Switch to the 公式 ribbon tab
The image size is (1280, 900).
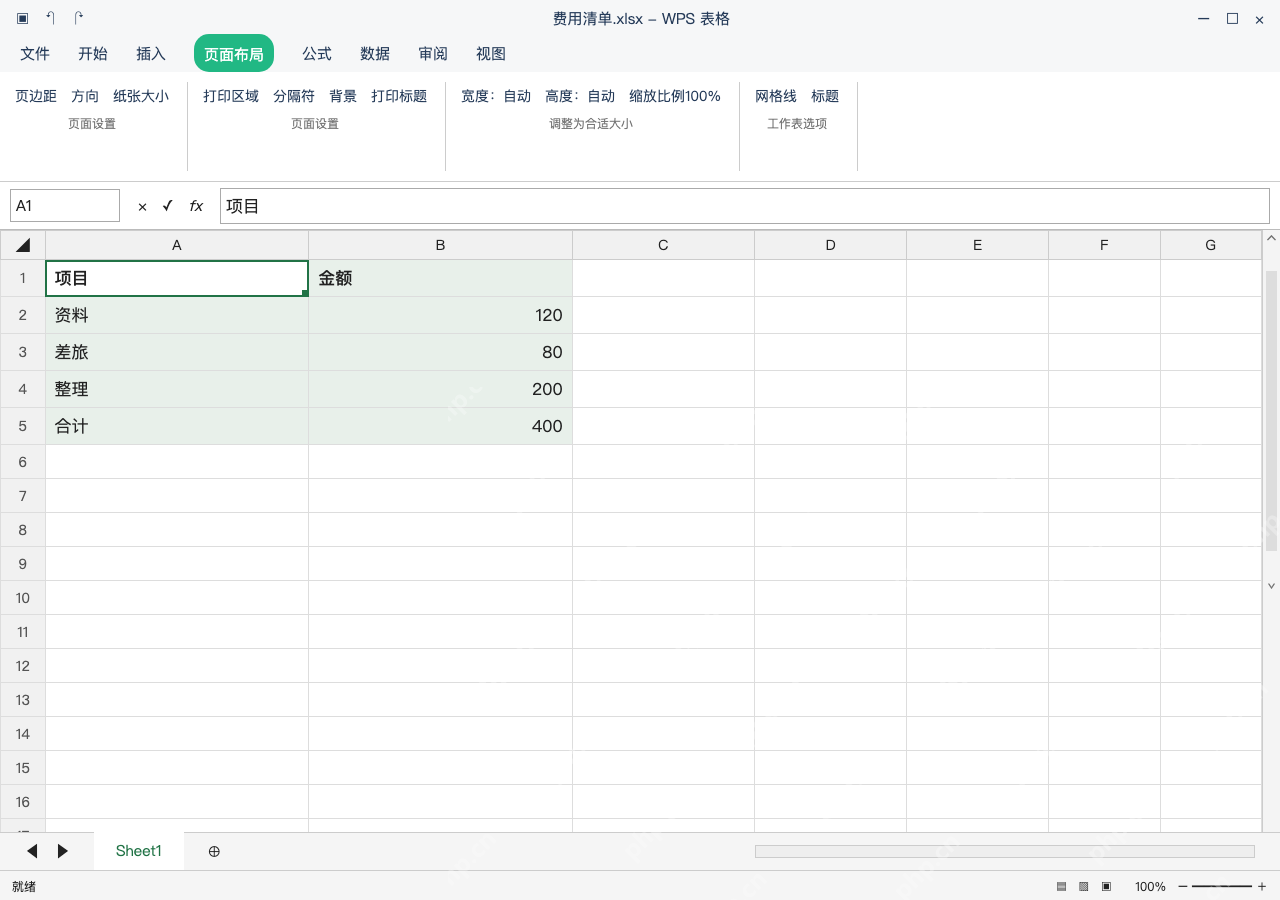point(317,54)
